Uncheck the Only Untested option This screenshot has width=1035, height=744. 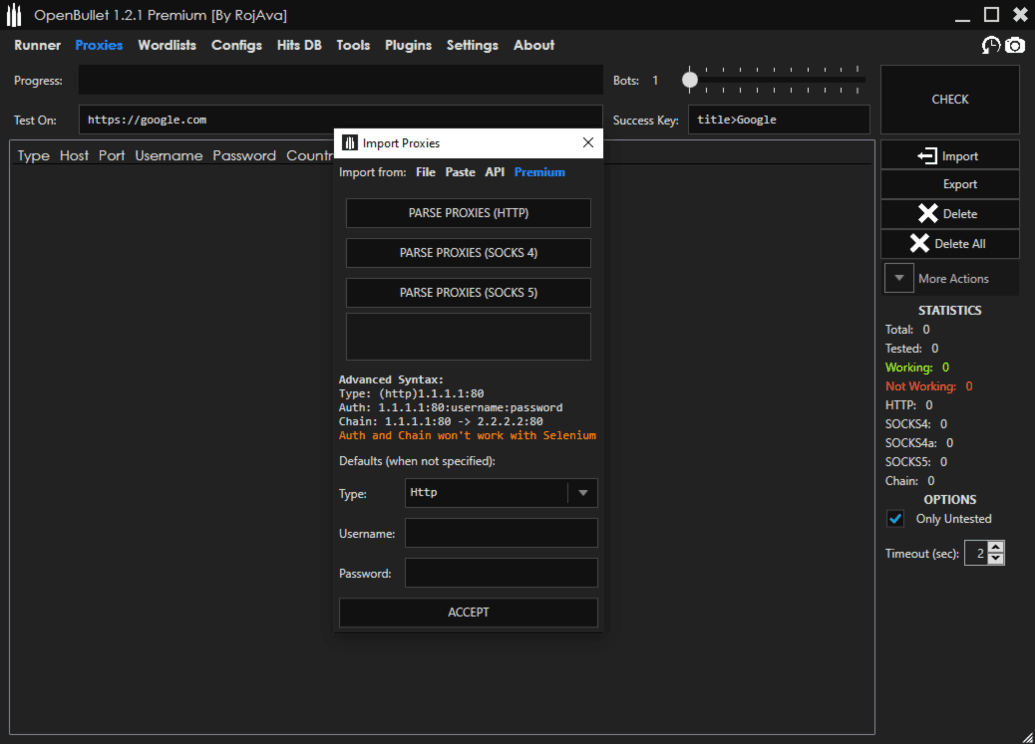click(x=895, y=518)
